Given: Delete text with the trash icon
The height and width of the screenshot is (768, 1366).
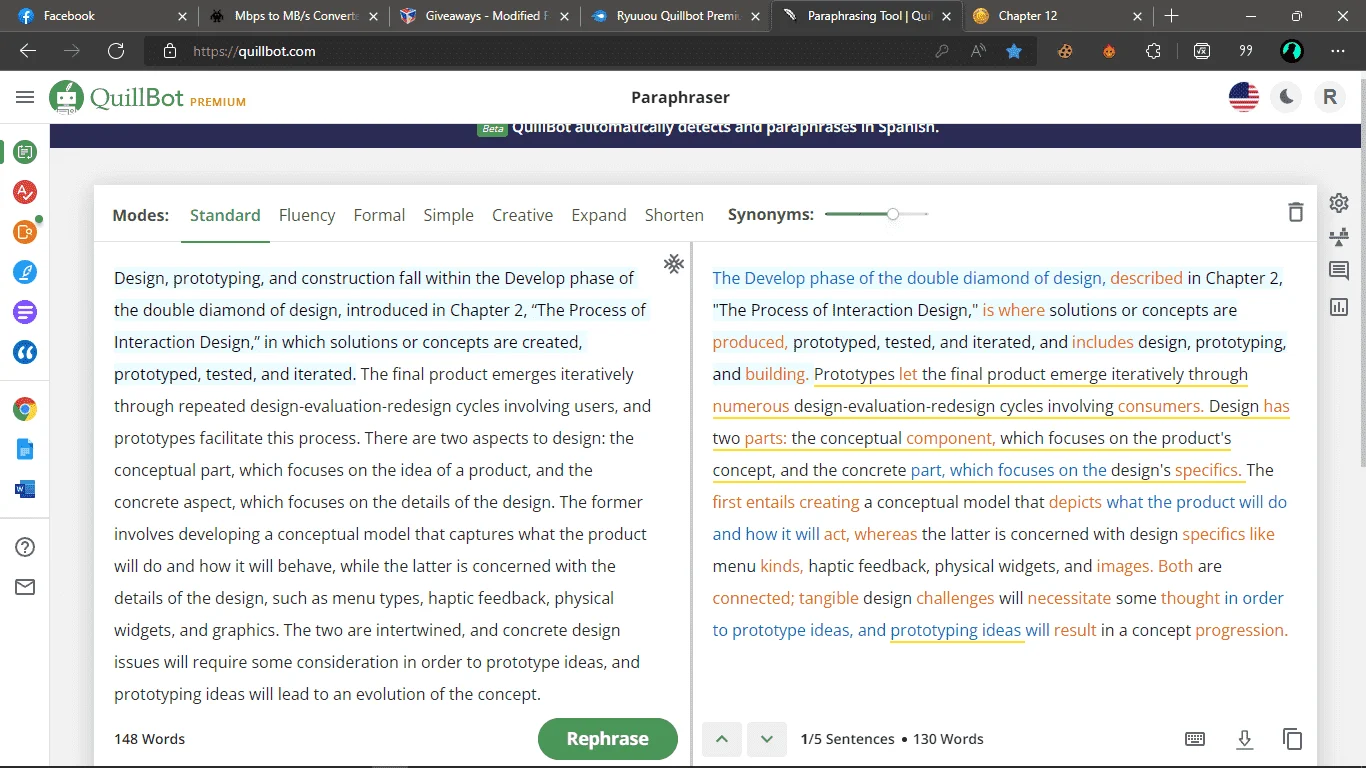Looking at the screenshot, I should pos(1296,211).
